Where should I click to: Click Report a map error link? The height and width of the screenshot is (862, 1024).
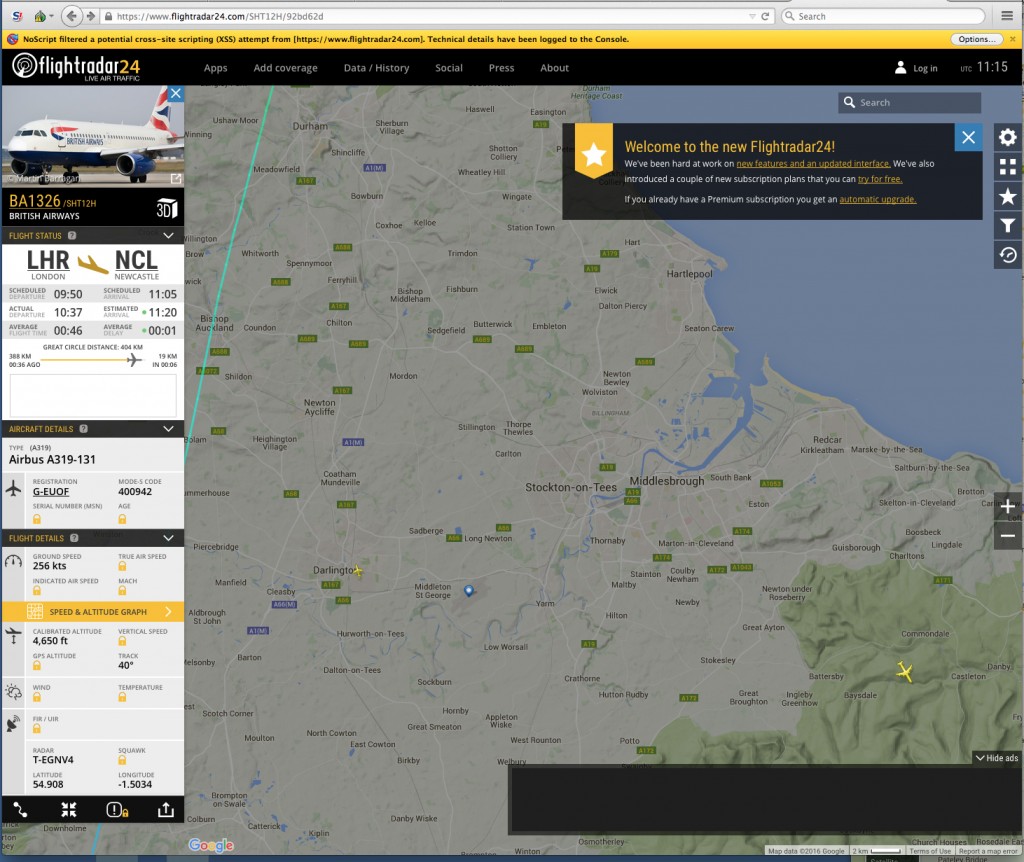(988, 851)
